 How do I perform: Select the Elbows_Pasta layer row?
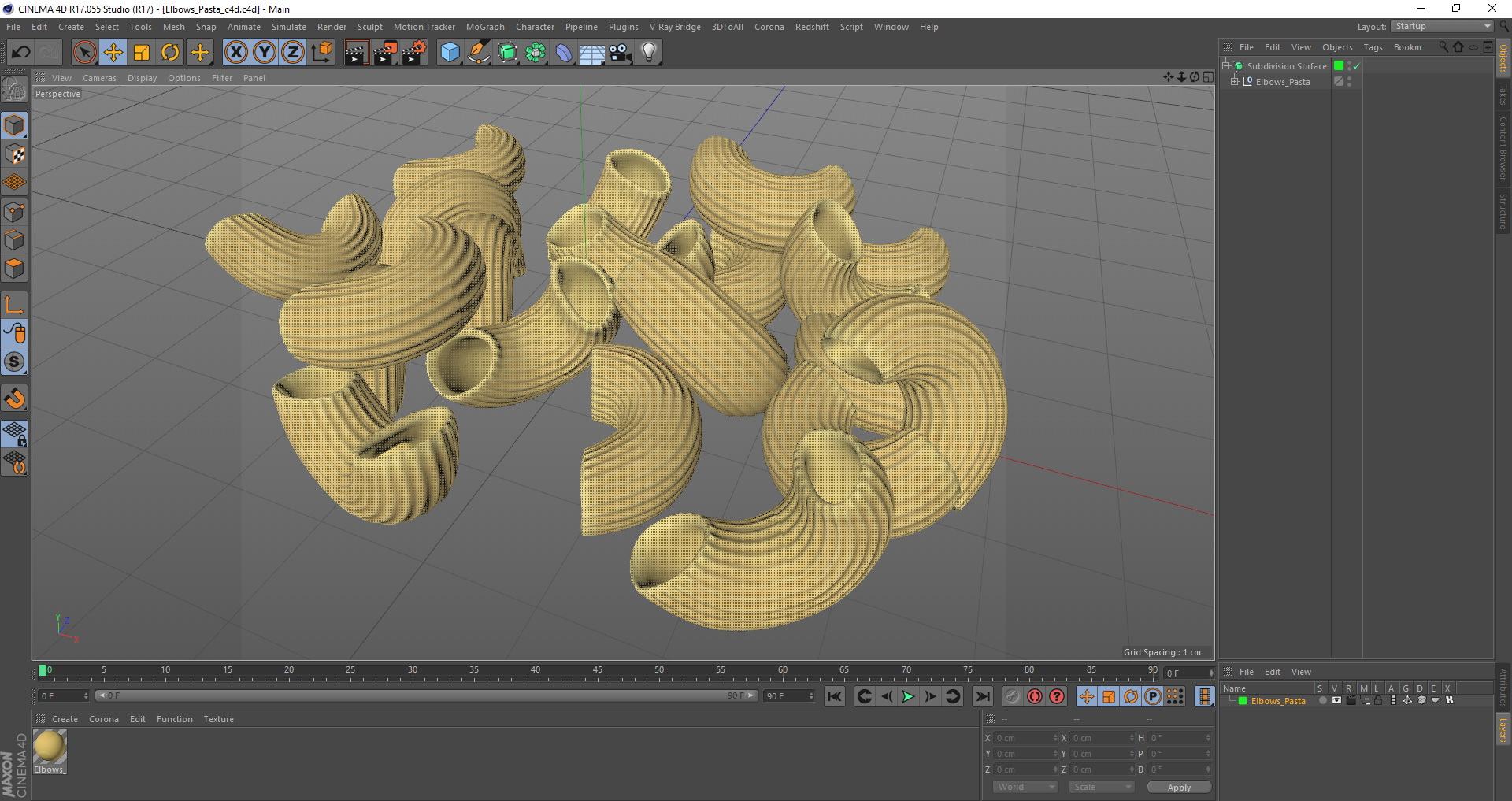pos(1356,700)
